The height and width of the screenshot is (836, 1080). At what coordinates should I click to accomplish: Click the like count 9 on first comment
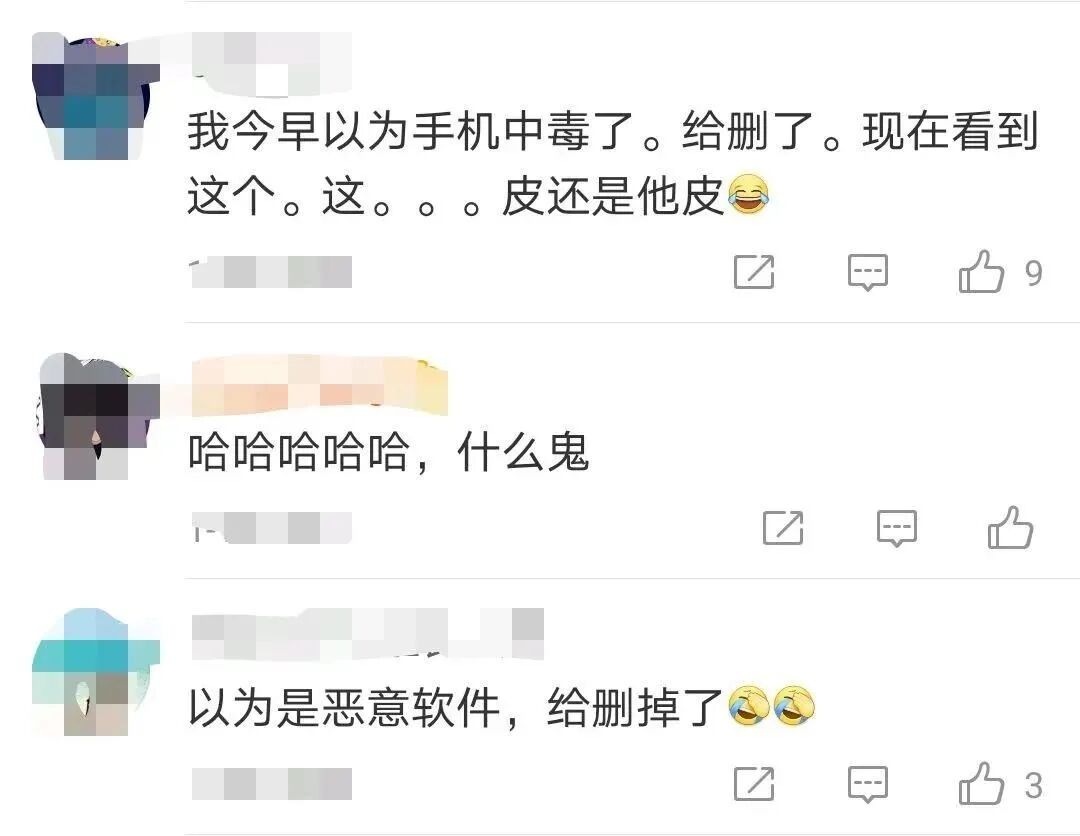click(x=1033, y=273)
